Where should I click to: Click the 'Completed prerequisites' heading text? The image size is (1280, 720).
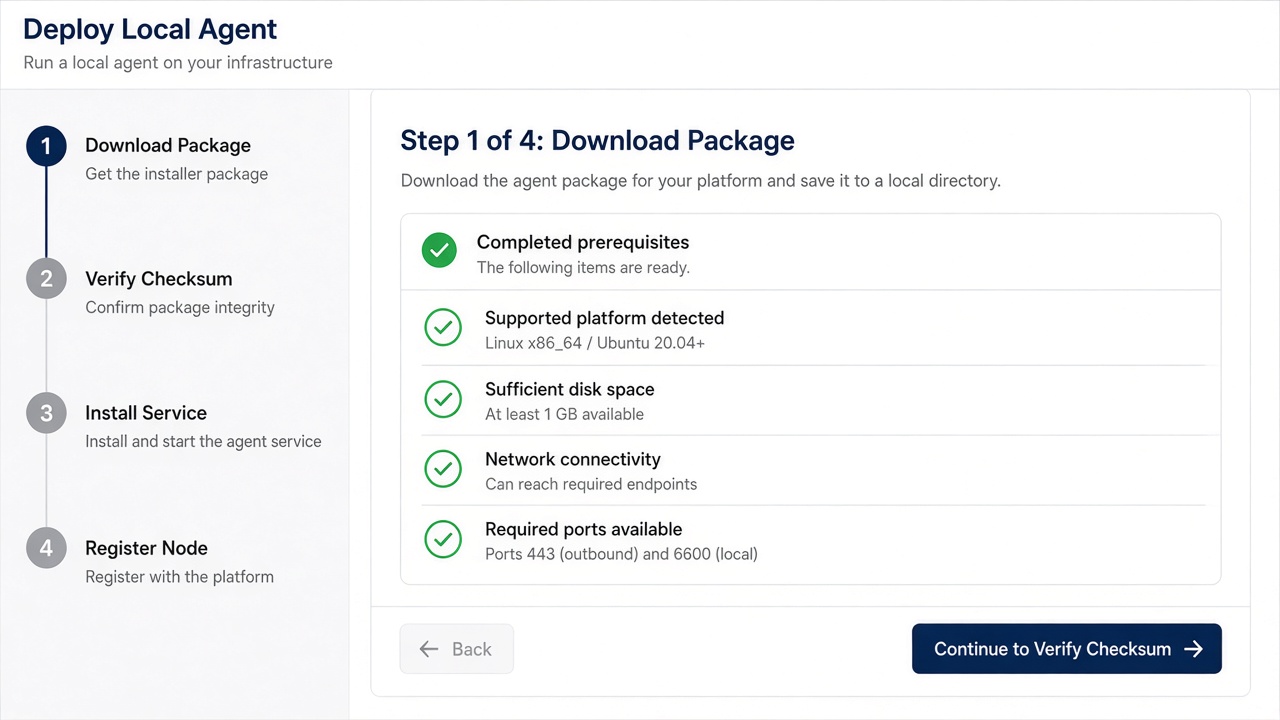(x=583, y=242)
